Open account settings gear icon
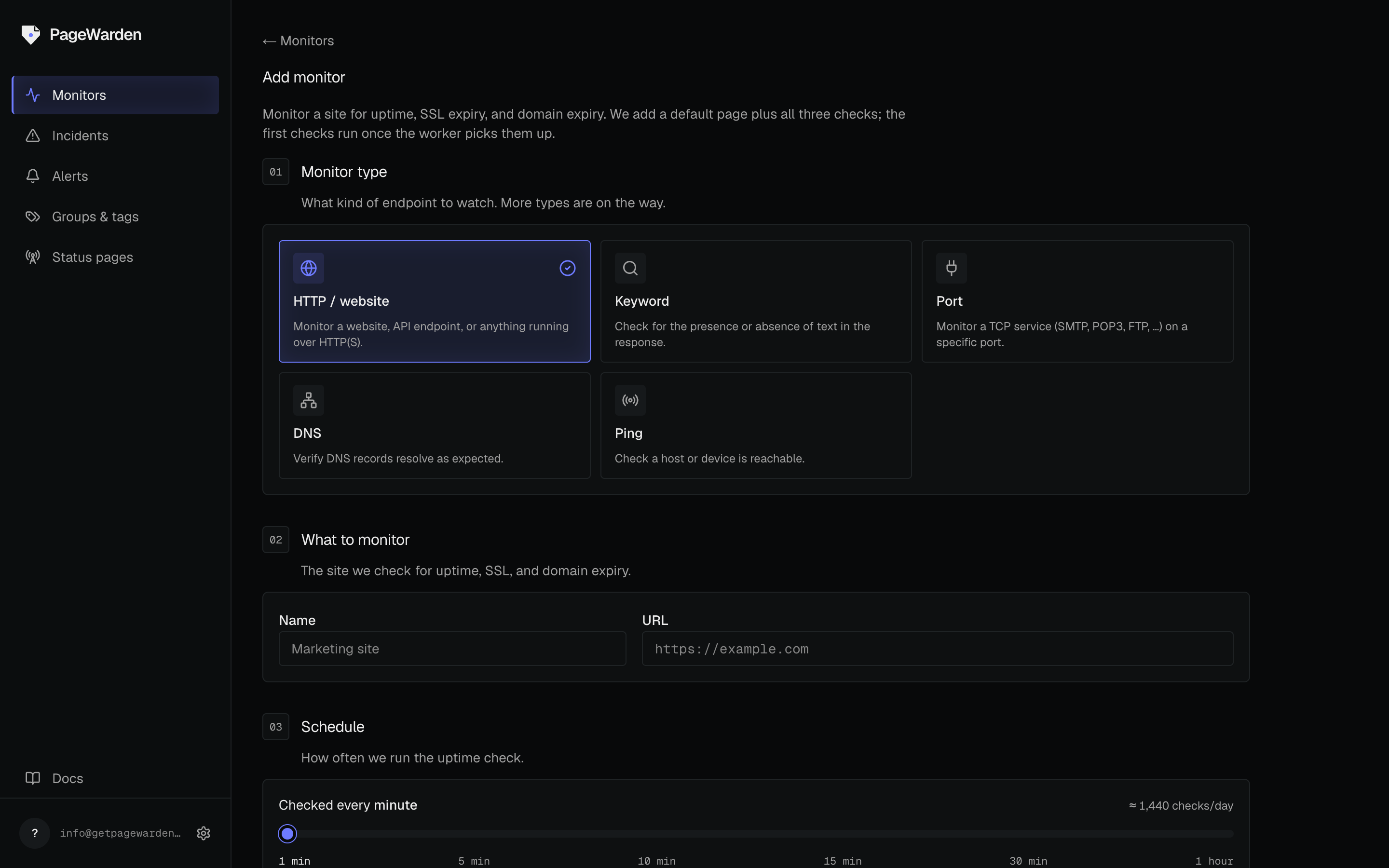The height and width of the screenshot is (868, 1389). (203, 833)
